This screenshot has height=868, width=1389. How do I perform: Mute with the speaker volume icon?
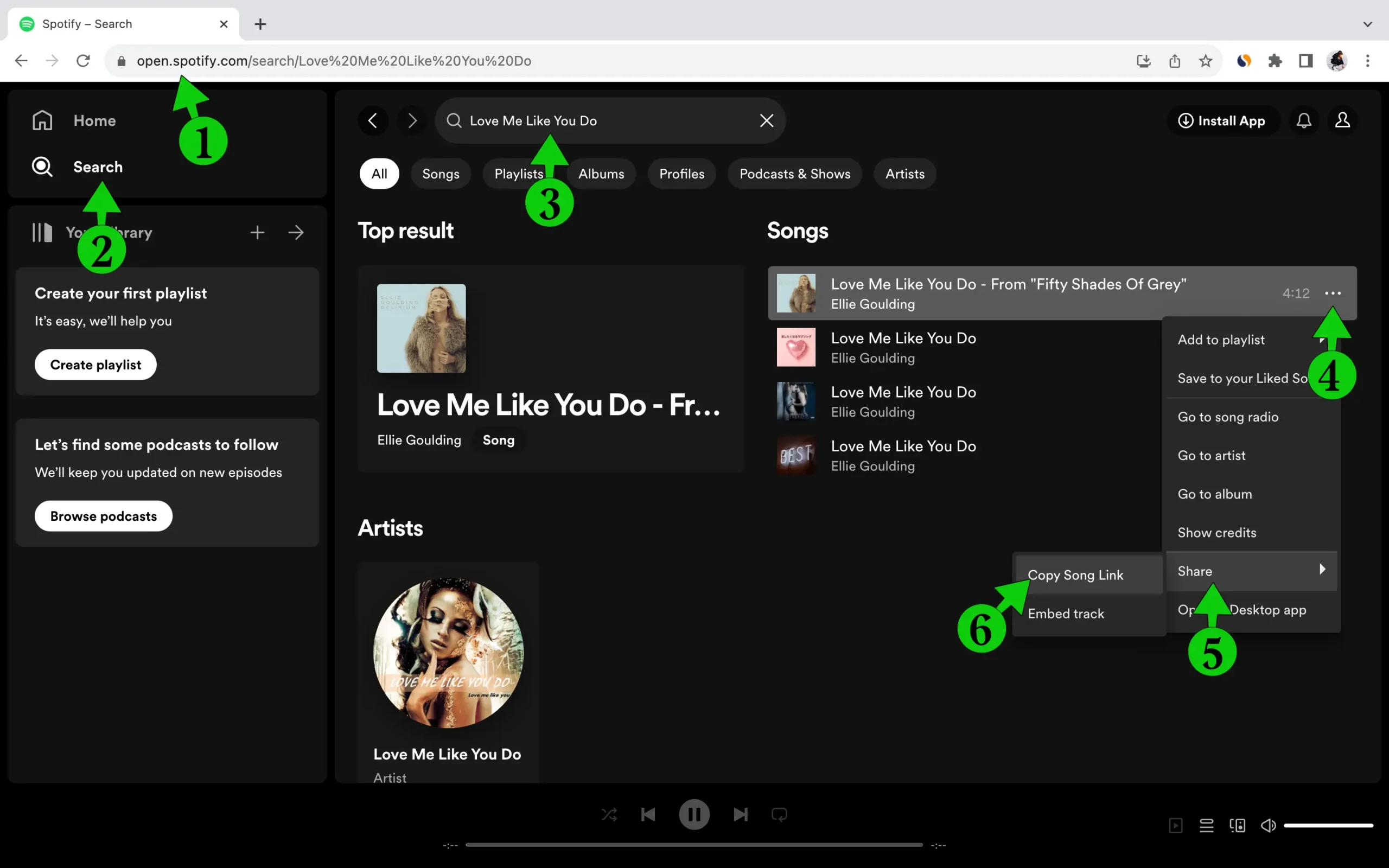(x=1268, y=826)
